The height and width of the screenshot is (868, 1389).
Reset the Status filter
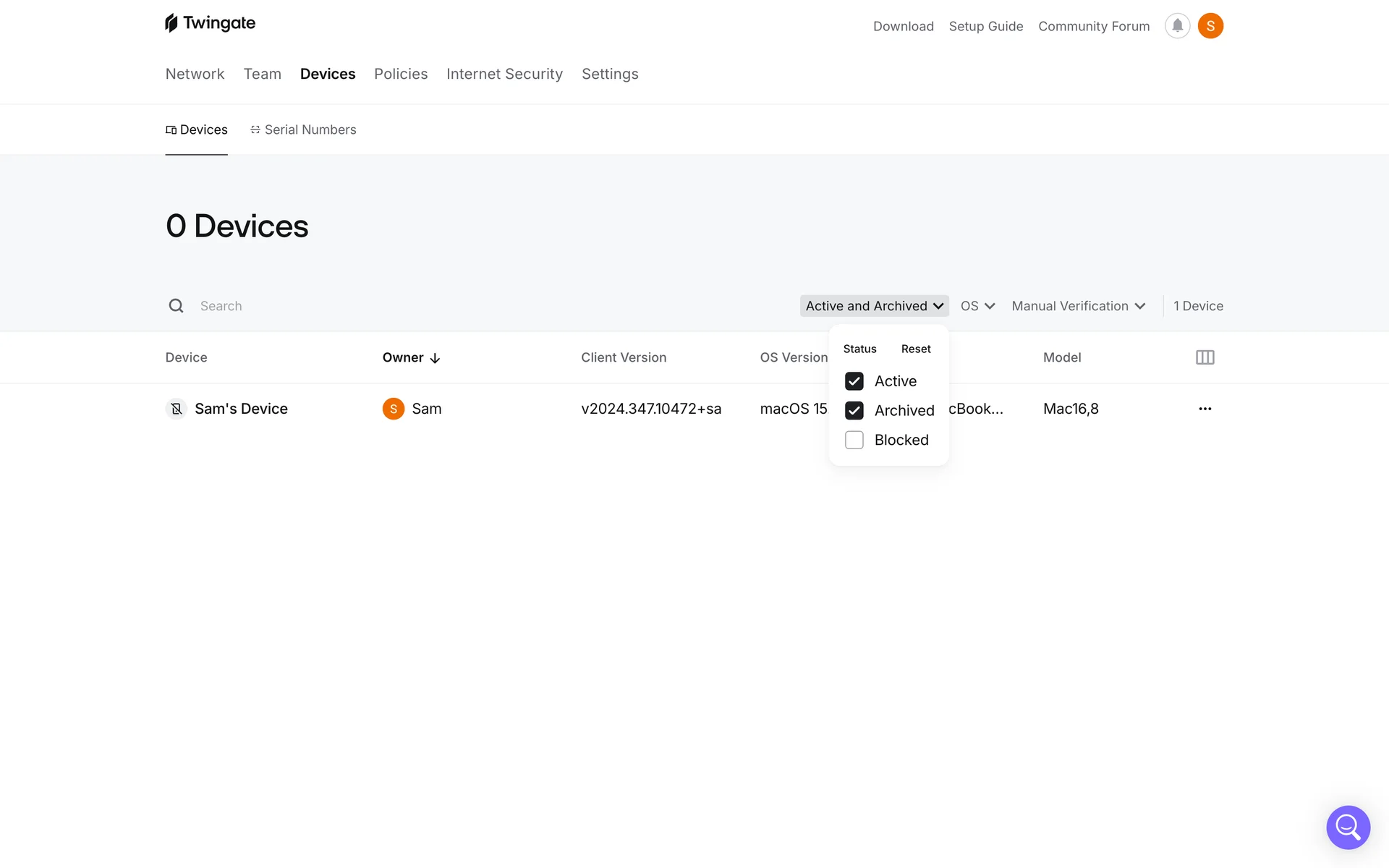tap(916, 349)
